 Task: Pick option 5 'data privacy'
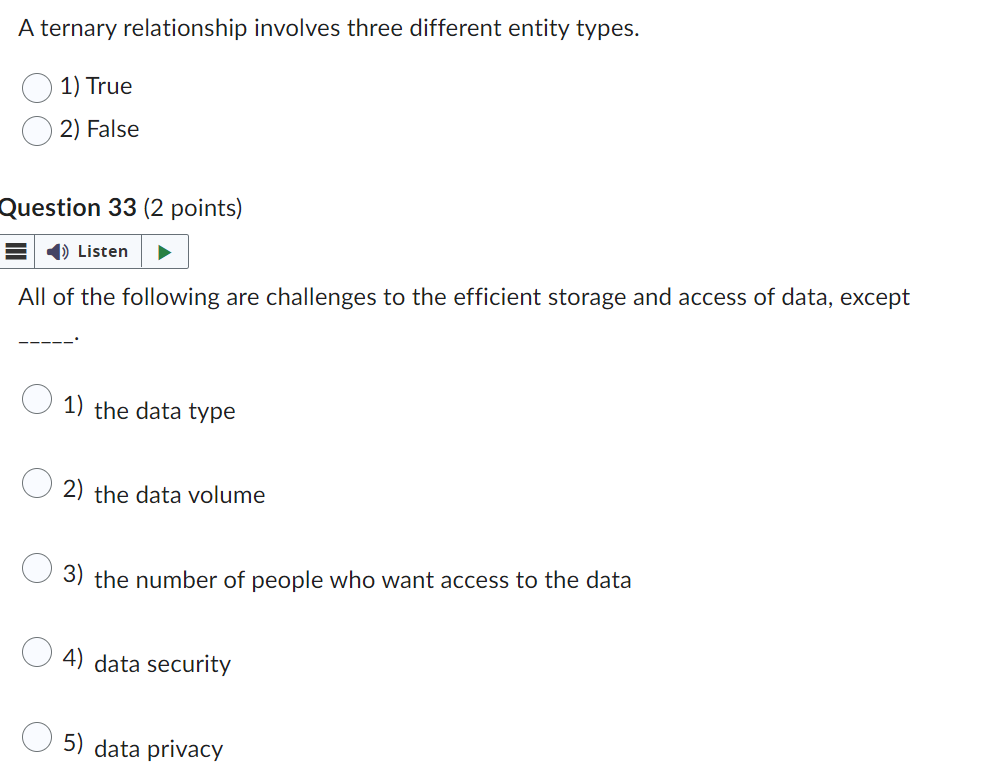(36, 736)
